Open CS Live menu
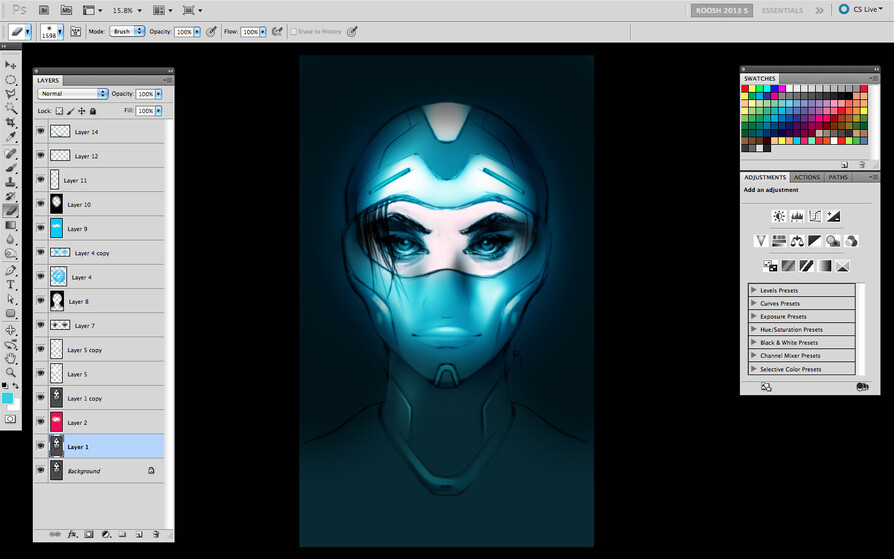The height and width of the screenshot is (559, 894). pyautogui.click(x=862, y=10)
